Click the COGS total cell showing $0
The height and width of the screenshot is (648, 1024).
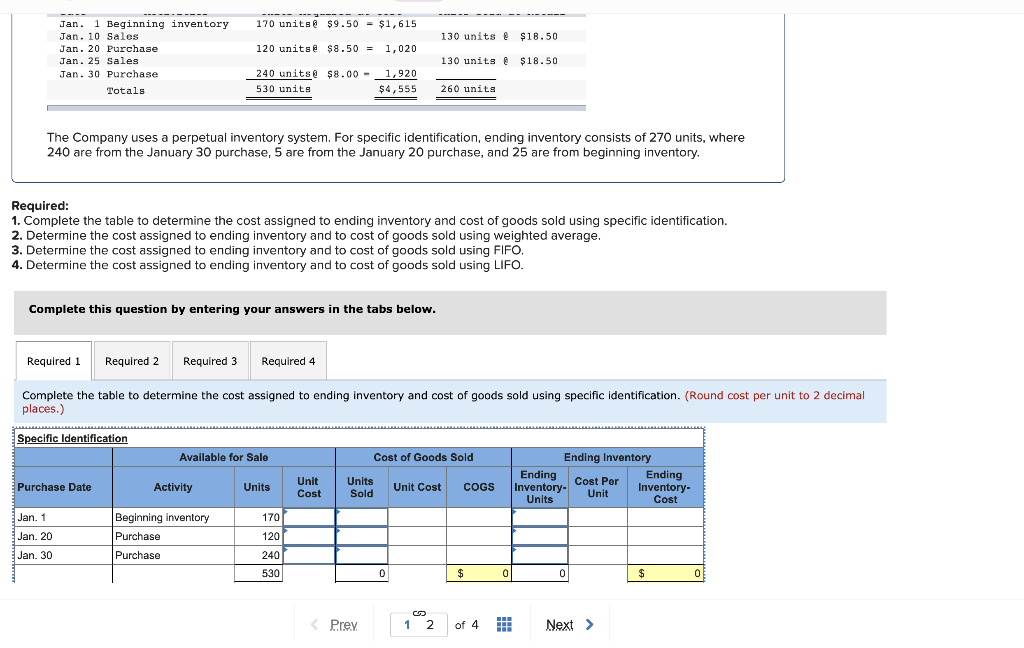478,572
